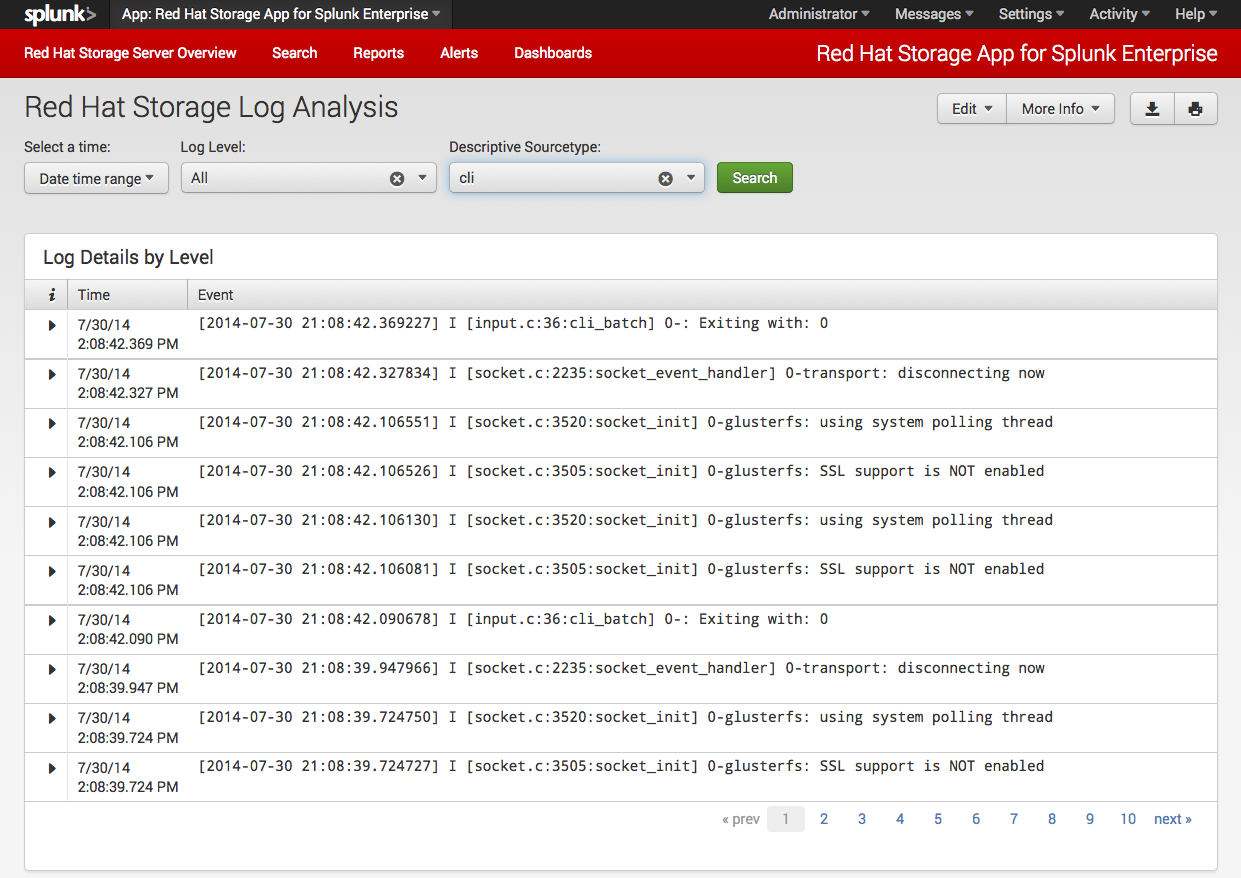This screenshot has height=878, width=1241.
Task: Open the Dashboards nav item
Action: coord(553,53)
